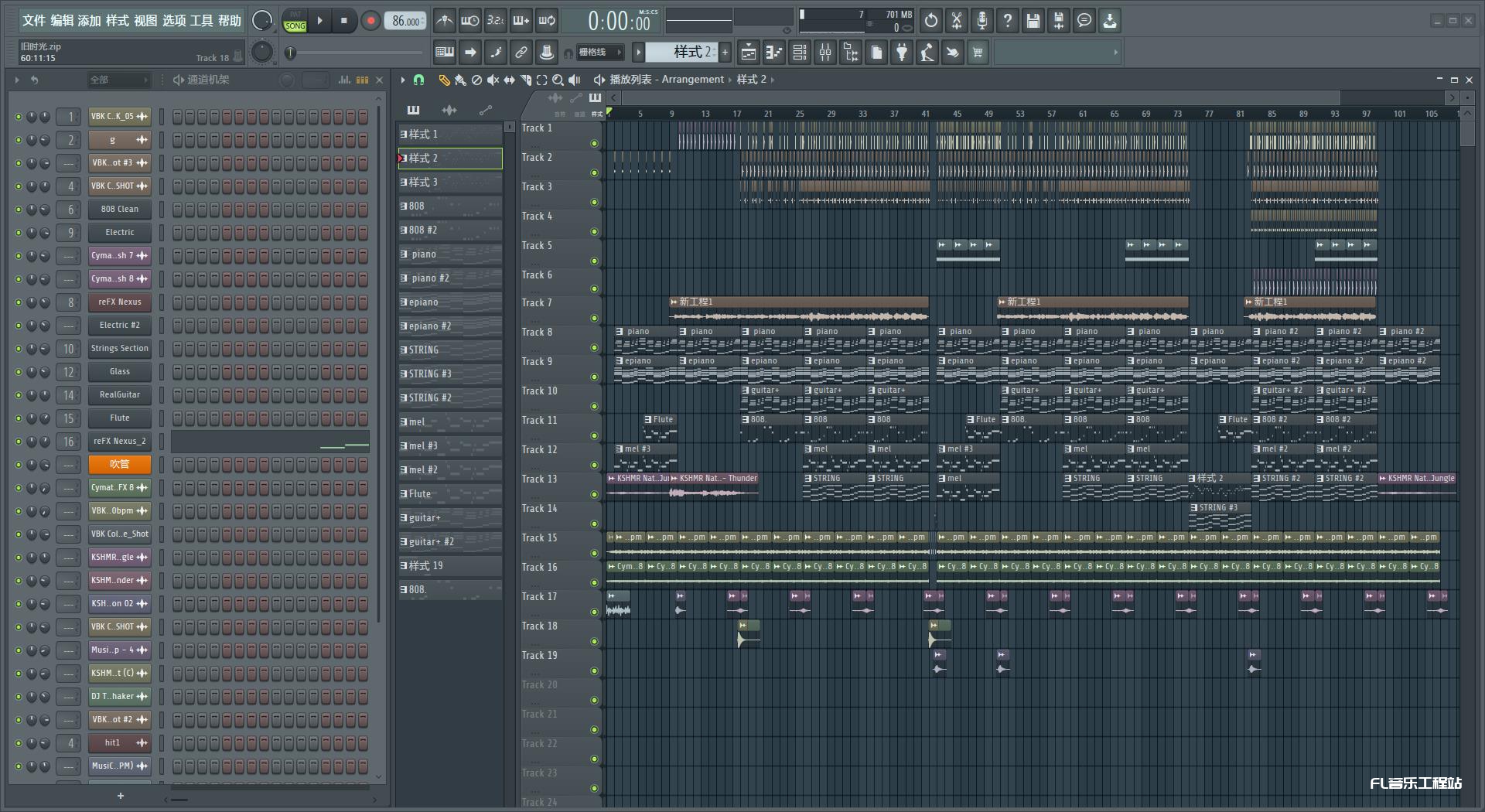Screen dimensions: 1485x812
Task: Open undo history icon
Action: pos(931,21)
